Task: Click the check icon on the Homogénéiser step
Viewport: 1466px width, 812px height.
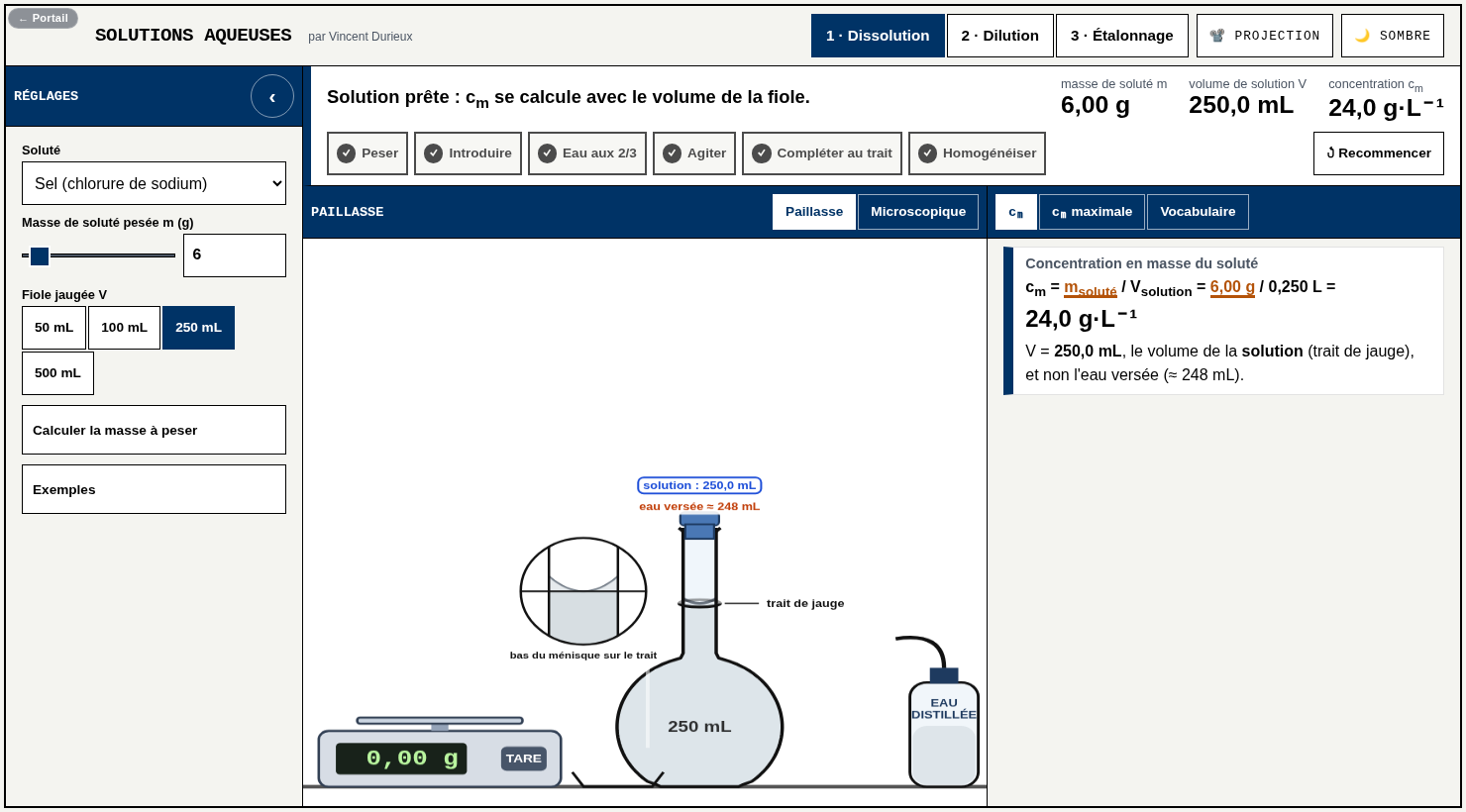Action: (927, 153)
